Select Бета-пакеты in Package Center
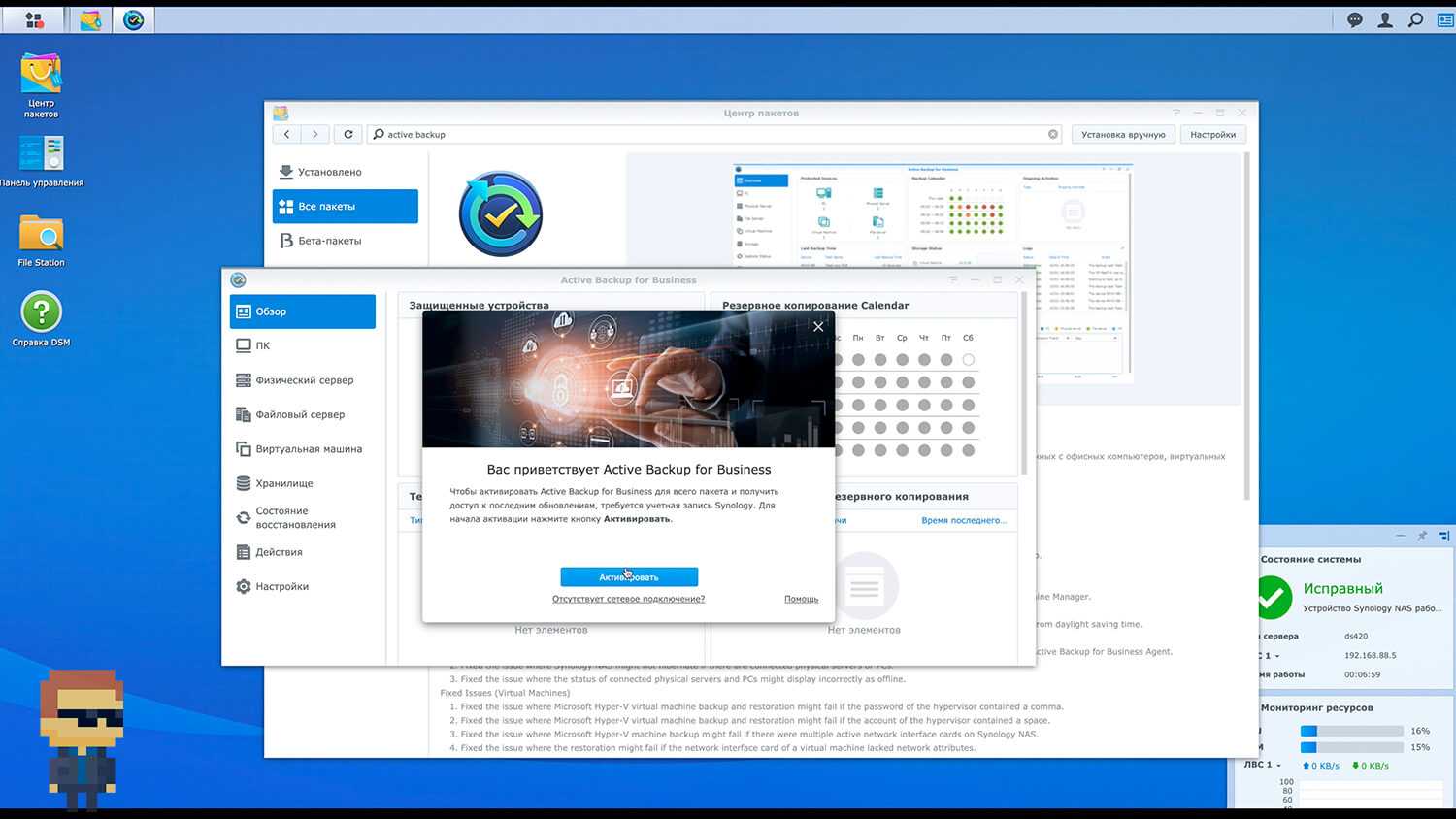Image resolution: width=1456 pixels, height=819 pixels. tap(329, 241)
